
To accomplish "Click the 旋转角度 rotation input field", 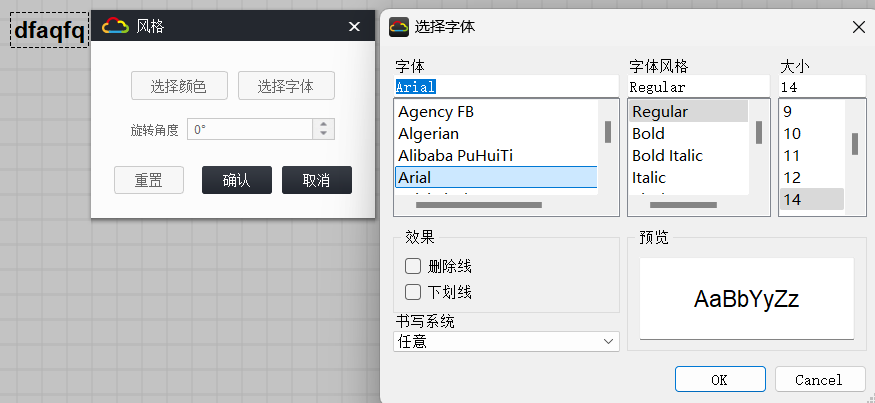I will (250, 129).
